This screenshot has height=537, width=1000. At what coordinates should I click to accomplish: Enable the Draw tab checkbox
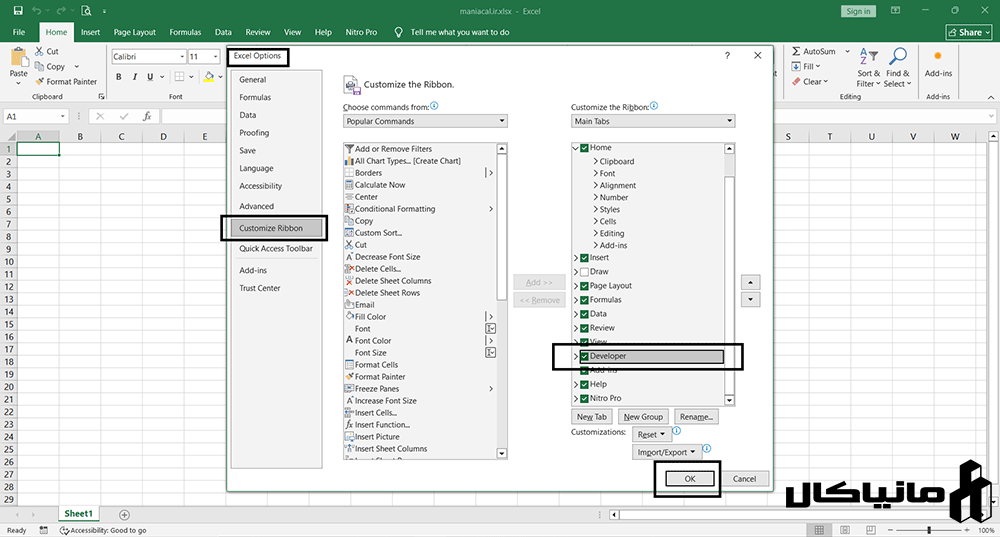click(x=584, y=272)
